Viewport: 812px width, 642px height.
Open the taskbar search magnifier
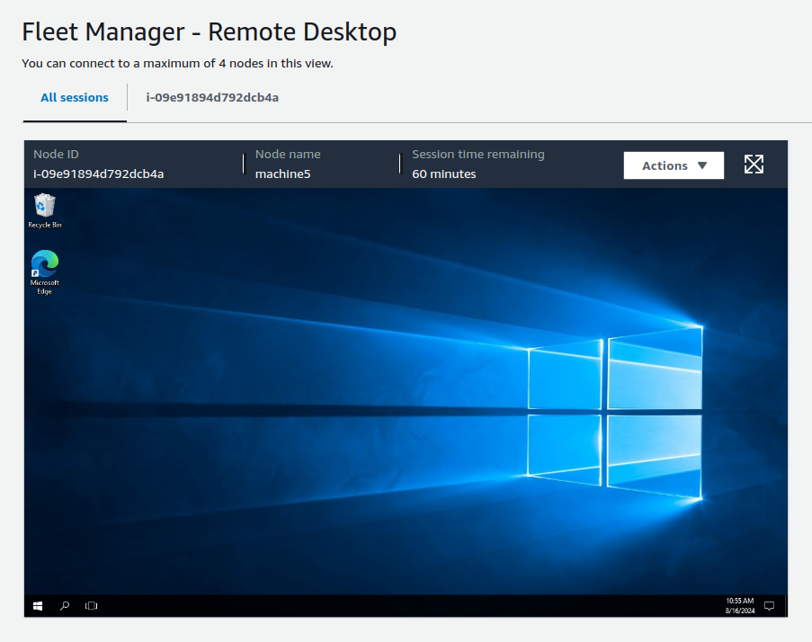click(65, 606)
